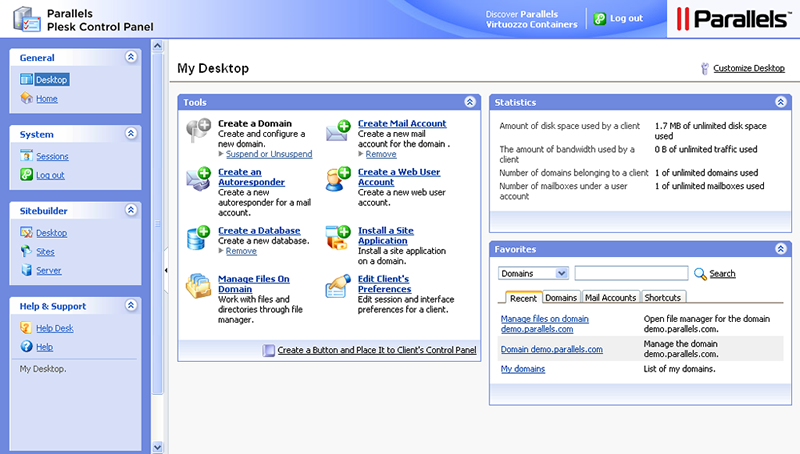Collapse the Favorites panel

[x=781, y=249]
